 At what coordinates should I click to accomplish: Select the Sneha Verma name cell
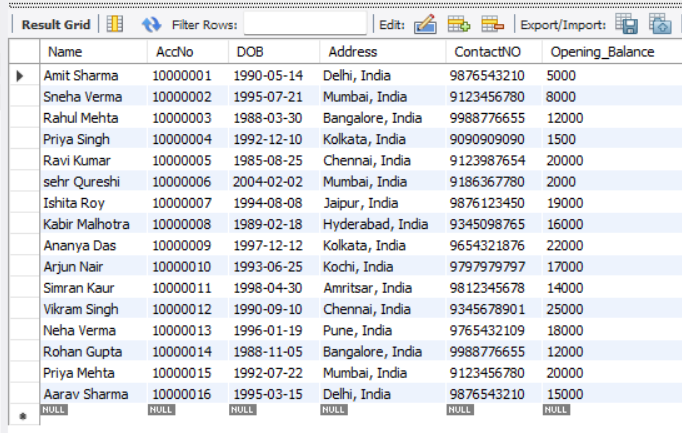click(94, 97)
